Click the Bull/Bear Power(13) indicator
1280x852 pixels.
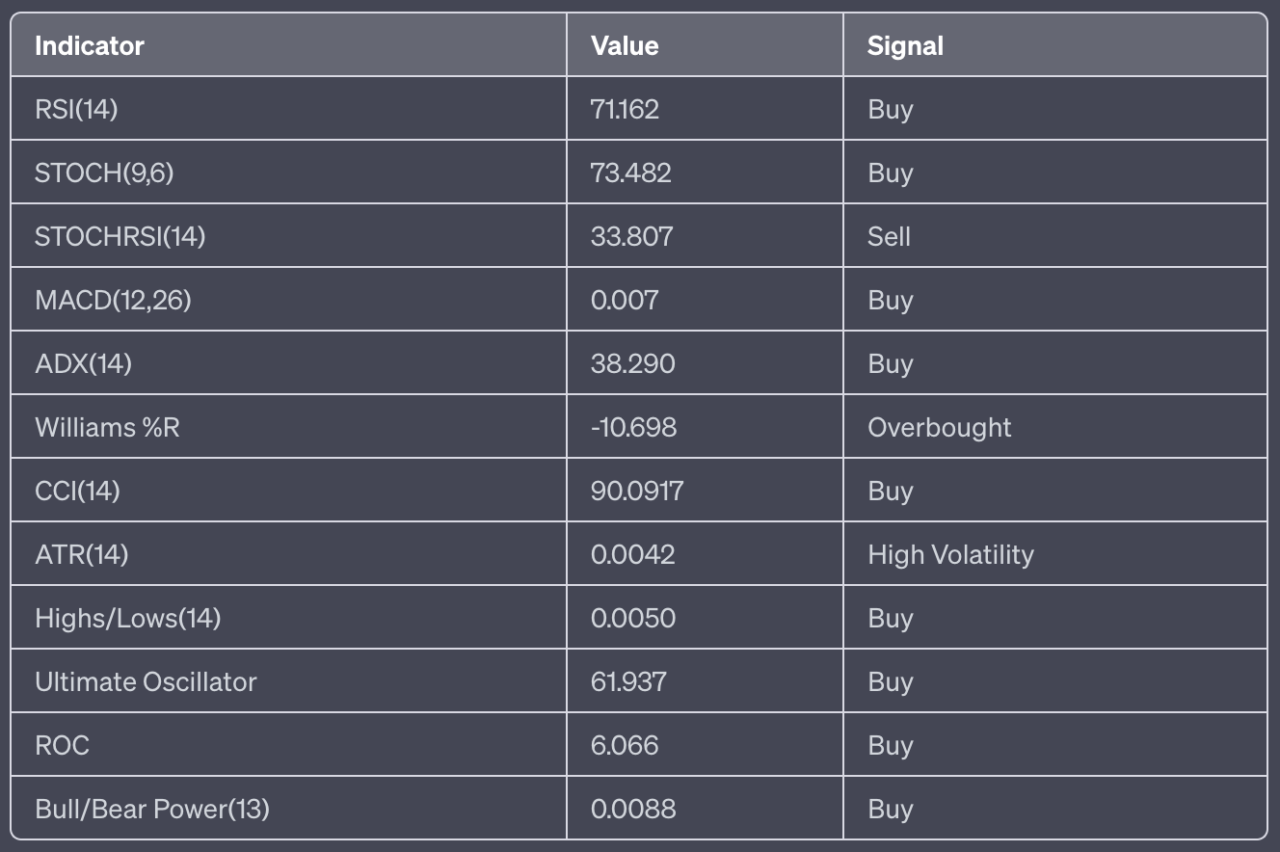(152, 809)
